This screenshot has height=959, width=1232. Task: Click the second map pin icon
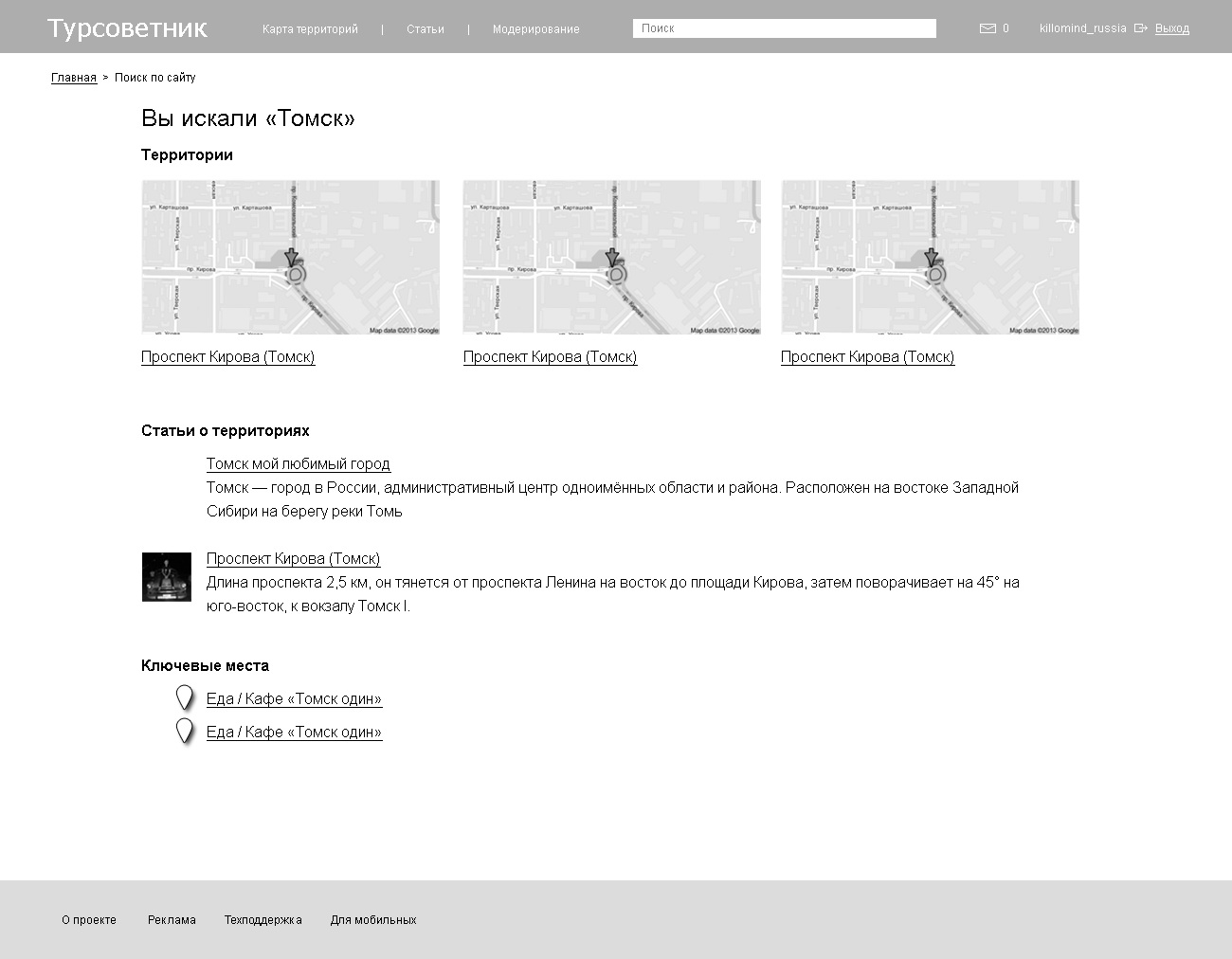185,732
